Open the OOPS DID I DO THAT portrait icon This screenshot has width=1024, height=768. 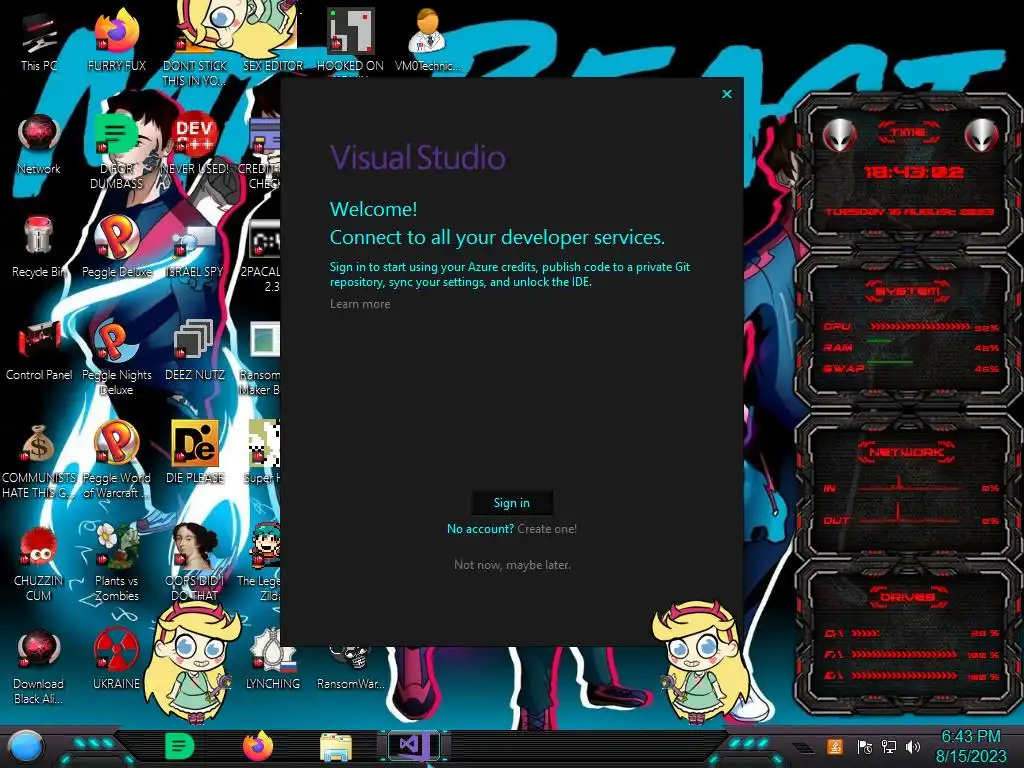point(195,564)
